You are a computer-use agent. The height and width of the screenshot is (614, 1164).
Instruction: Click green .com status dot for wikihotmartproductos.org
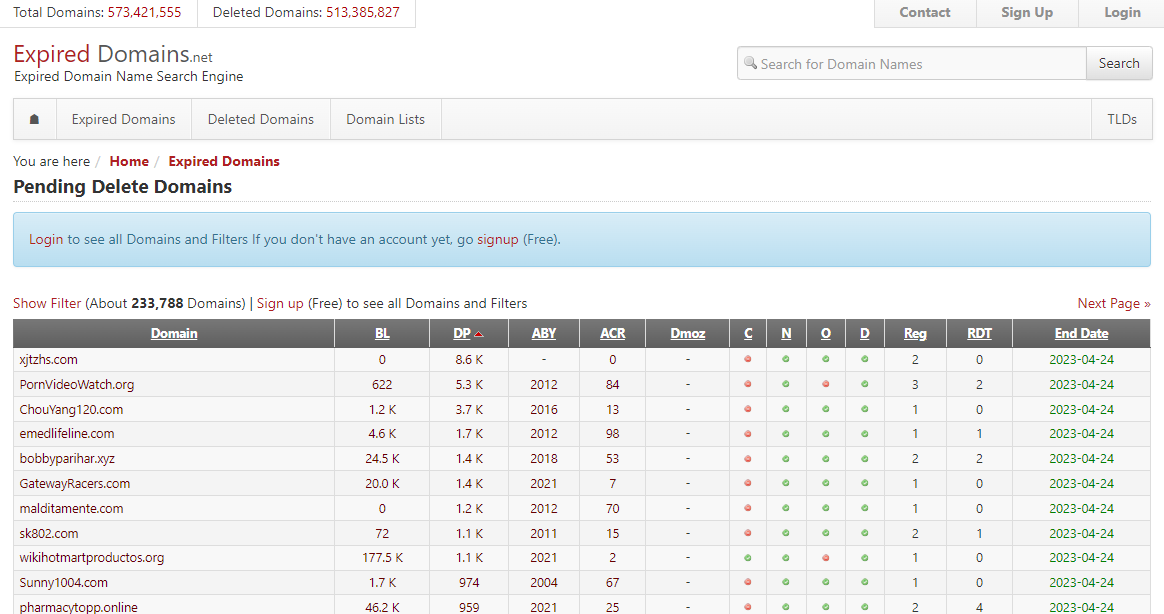[748, 558]
